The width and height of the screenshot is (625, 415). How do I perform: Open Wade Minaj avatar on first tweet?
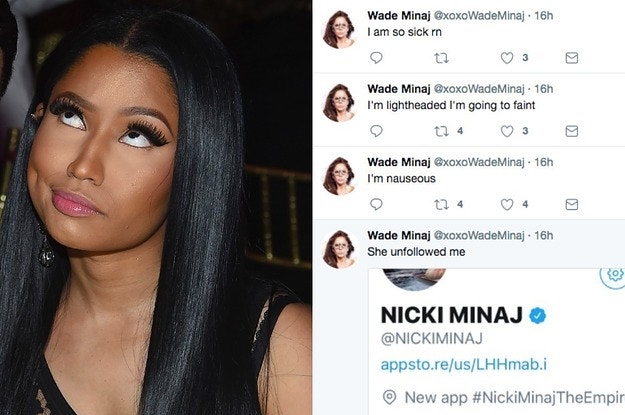[340, 30]
